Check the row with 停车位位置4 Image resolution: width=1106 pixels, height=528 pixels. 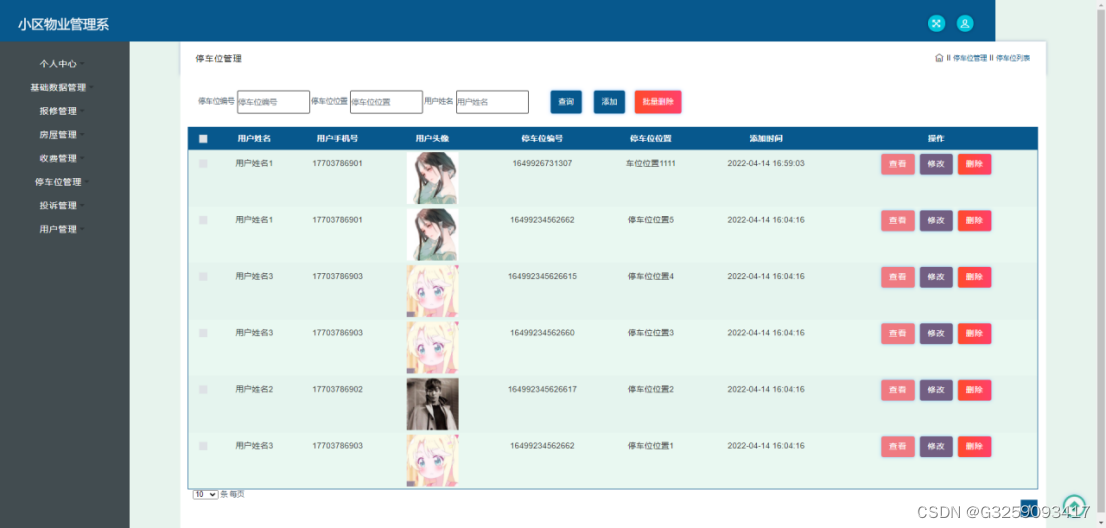tap(203, 276)
